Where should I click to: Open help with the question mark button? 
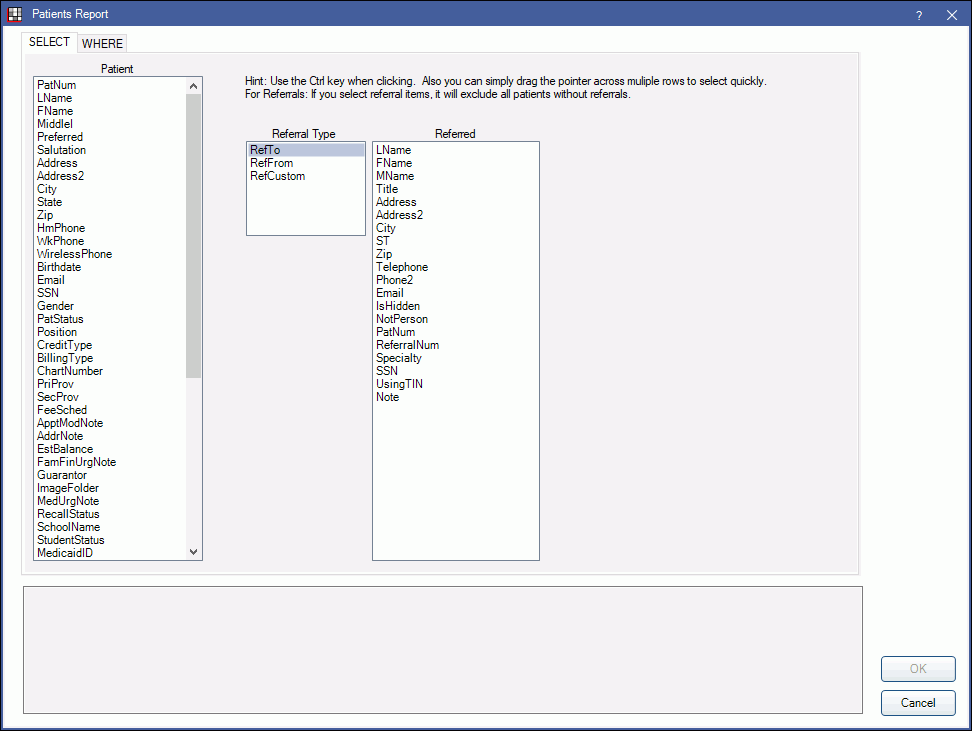tap(919, 15)
